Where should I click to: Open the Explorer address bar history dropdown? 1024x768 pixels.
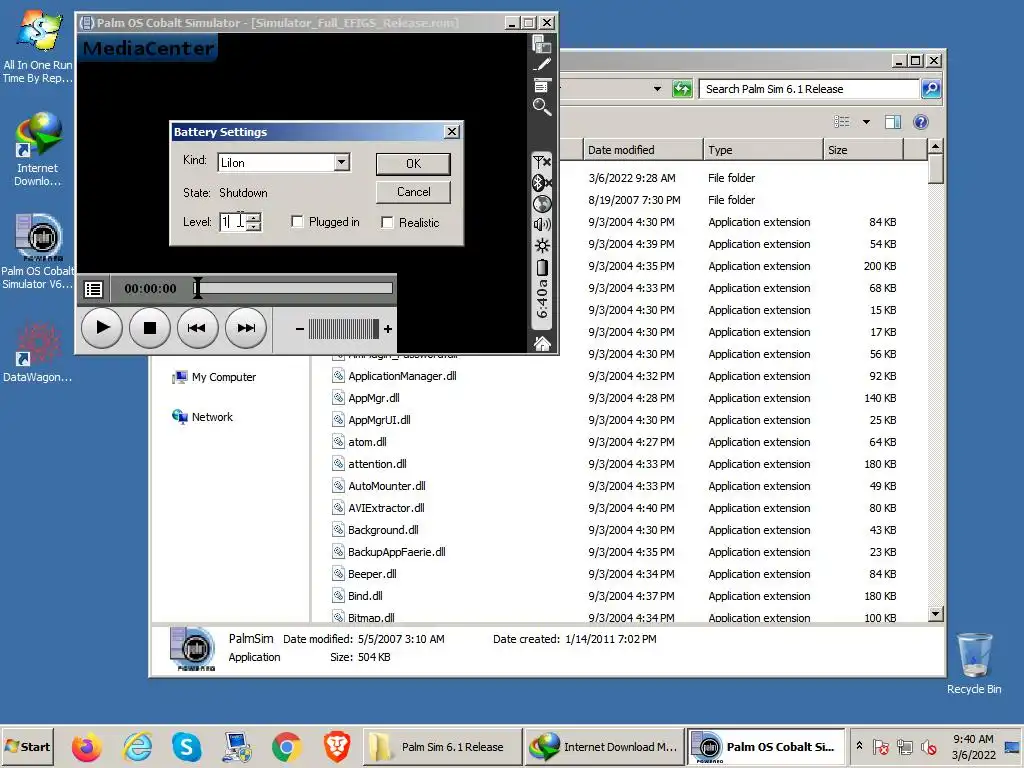pyautogui.click(x=657, y=89)
